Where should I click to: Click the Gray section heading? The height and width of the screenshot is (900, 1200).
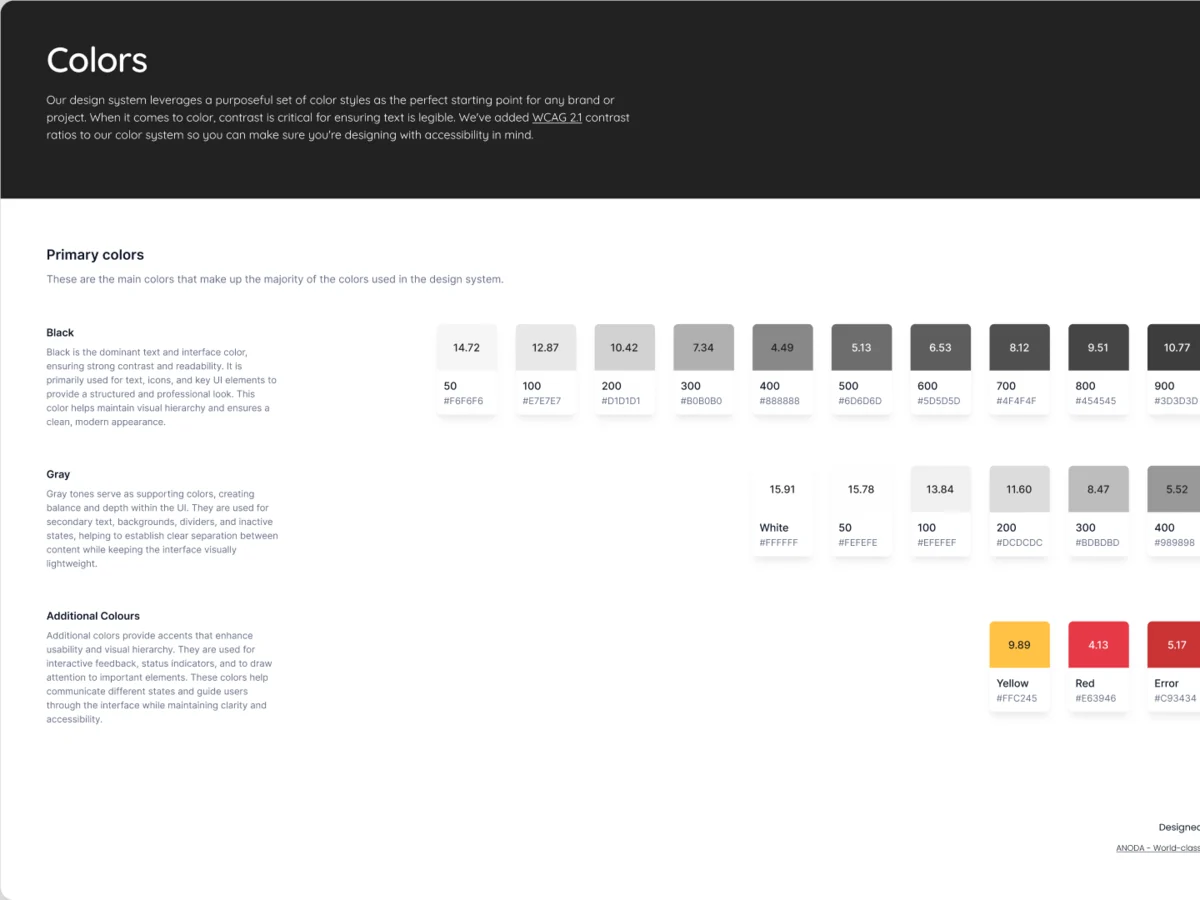pyautogui.click(x=58, y=474)
